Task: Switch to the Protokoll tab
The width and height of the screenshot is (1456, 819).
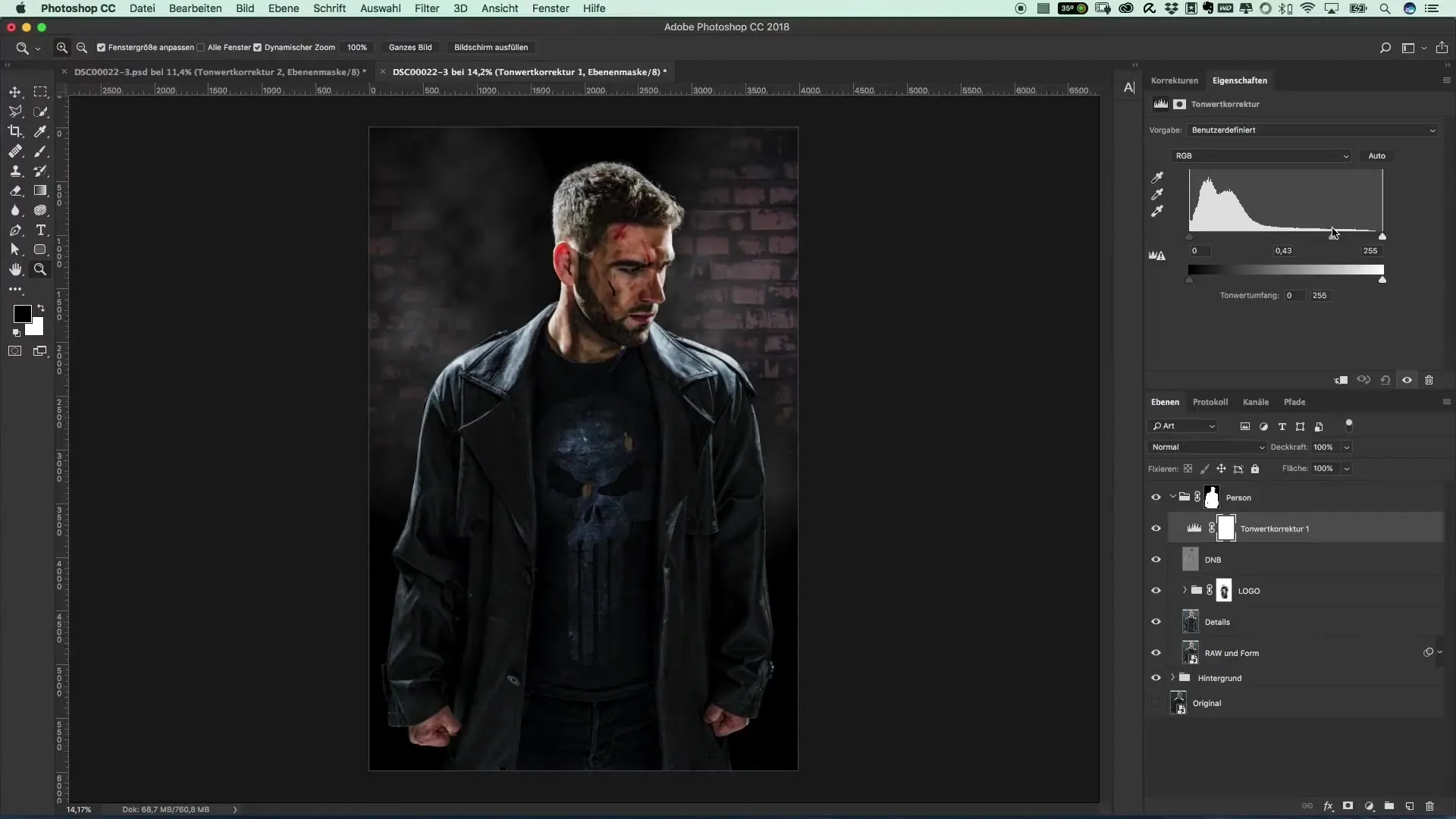Action: point(1210,402)
